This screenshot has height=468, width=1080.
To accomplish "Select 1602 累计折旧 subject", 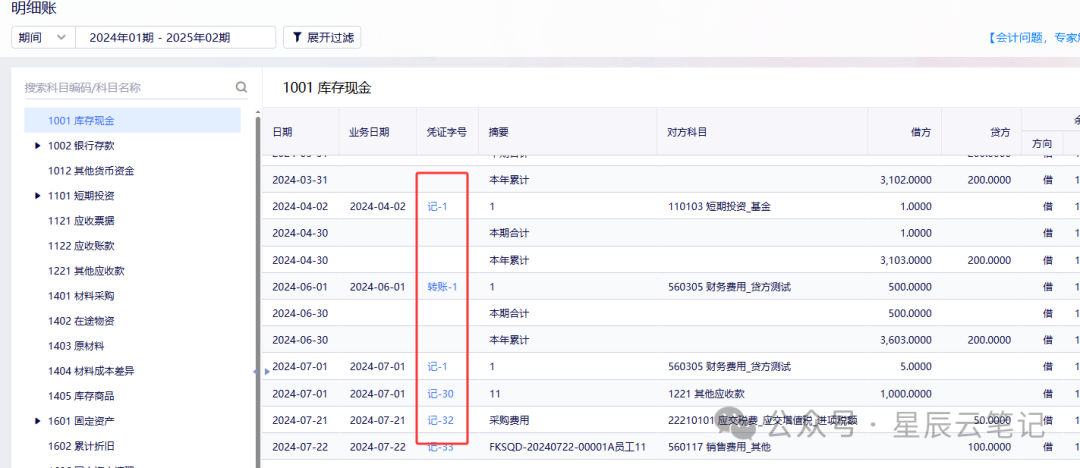I will pos(81,446).
